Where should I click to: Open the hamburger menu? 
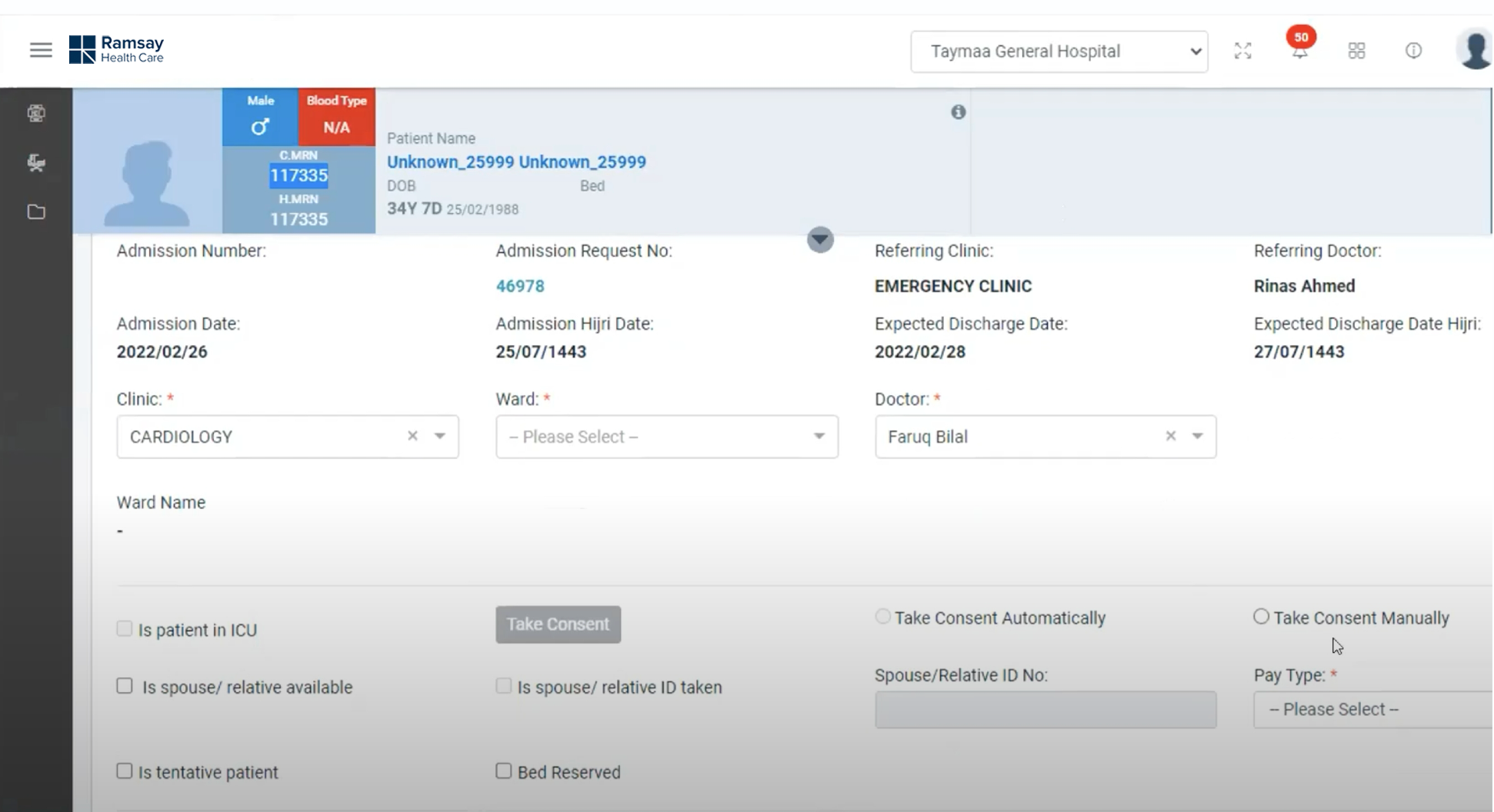pos(41,51)
